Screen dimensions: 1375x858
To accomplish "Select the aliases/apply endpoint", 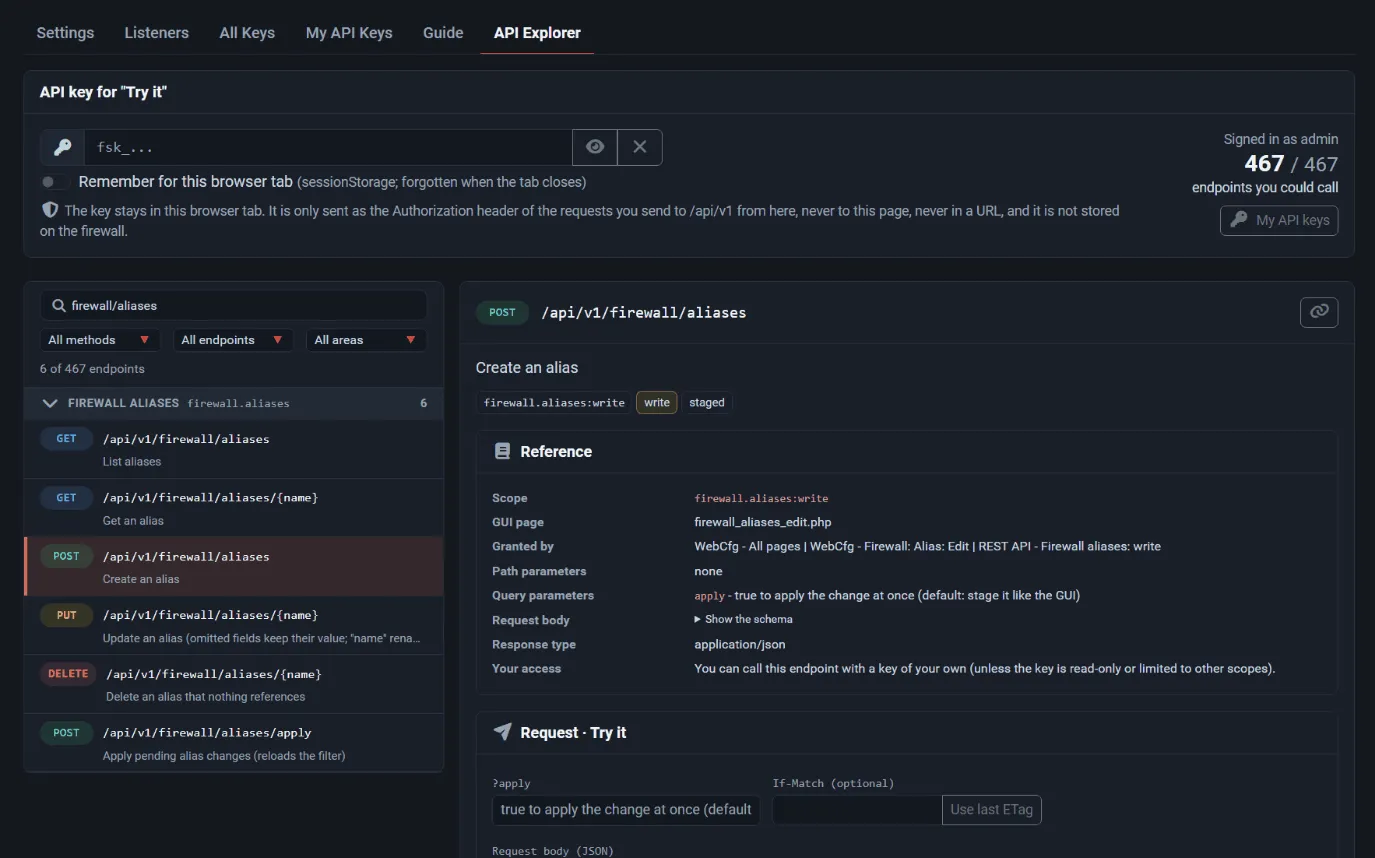I will (233, 743).
